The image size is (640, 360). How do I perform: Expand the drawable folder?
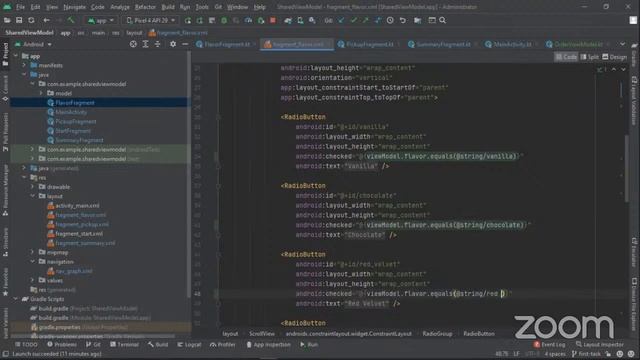pos(33,187)
